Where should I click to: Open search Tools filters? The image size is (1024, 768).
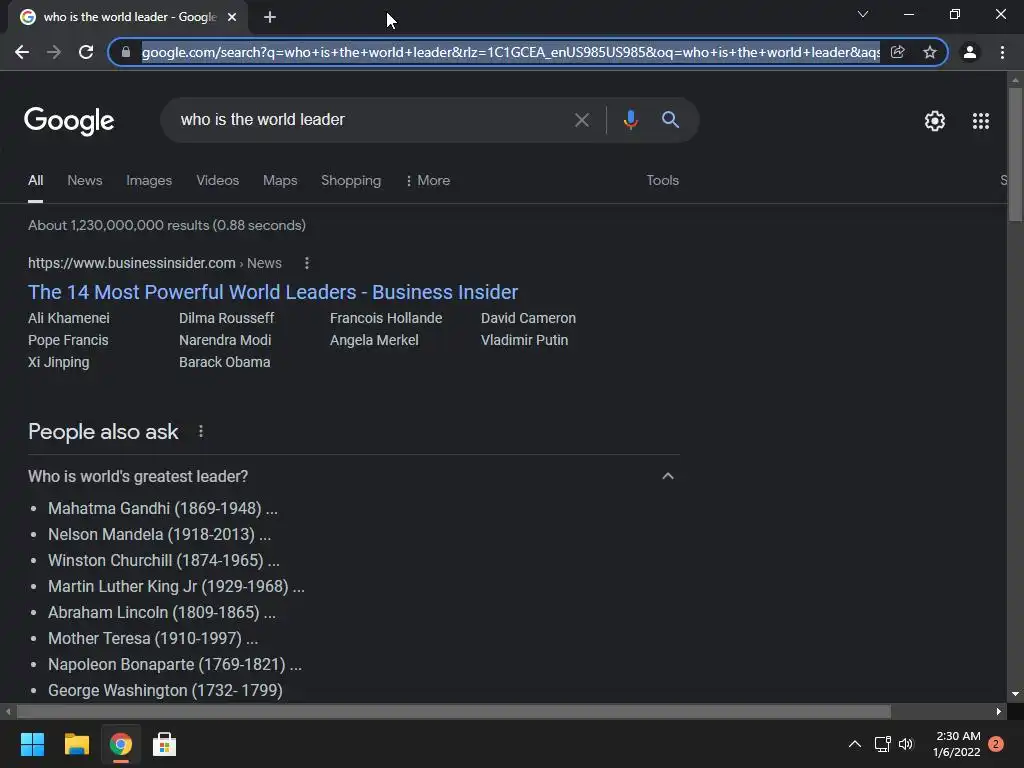[x=662, y=180]
